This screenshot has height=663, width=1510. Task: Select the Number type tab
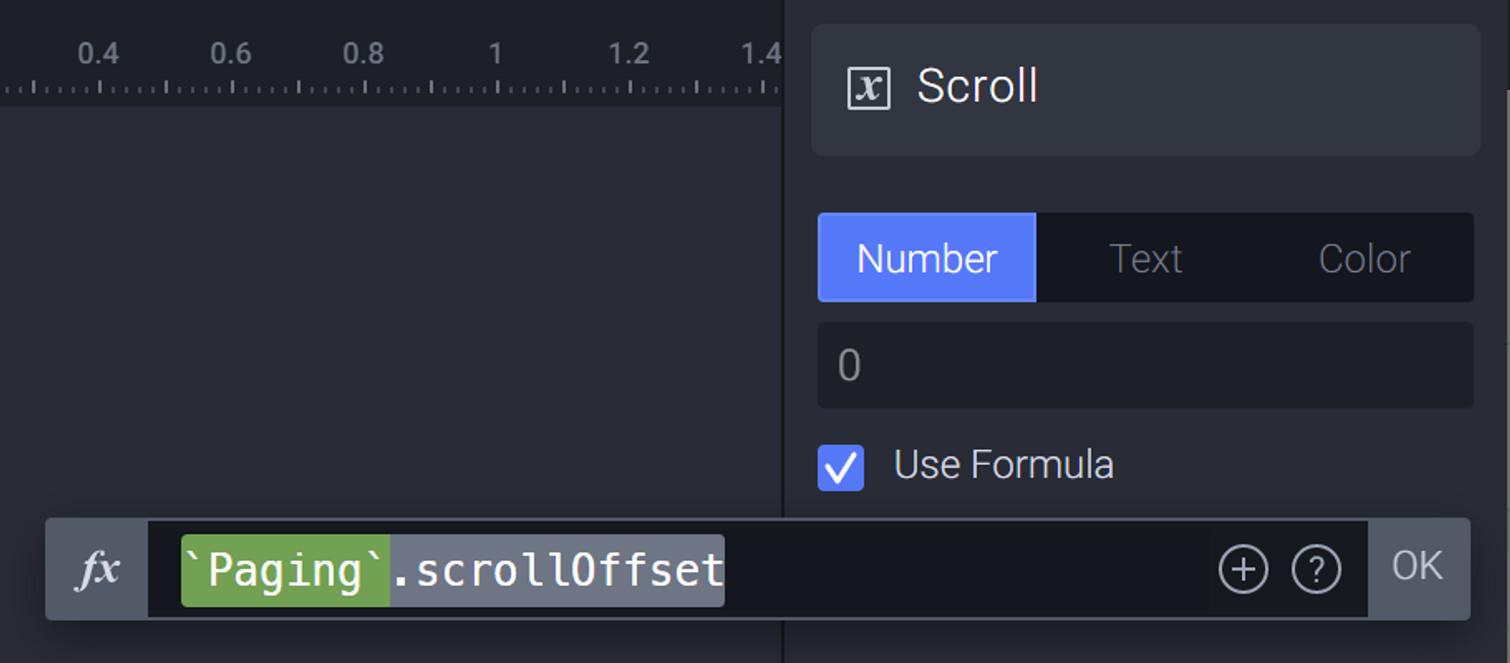pos(927,258)
